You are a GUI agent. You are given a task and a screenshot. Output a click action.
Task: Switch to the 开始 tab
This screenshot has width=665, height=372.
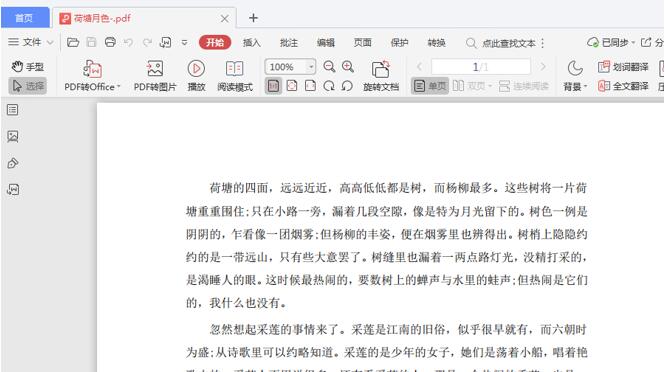(215, 42)
